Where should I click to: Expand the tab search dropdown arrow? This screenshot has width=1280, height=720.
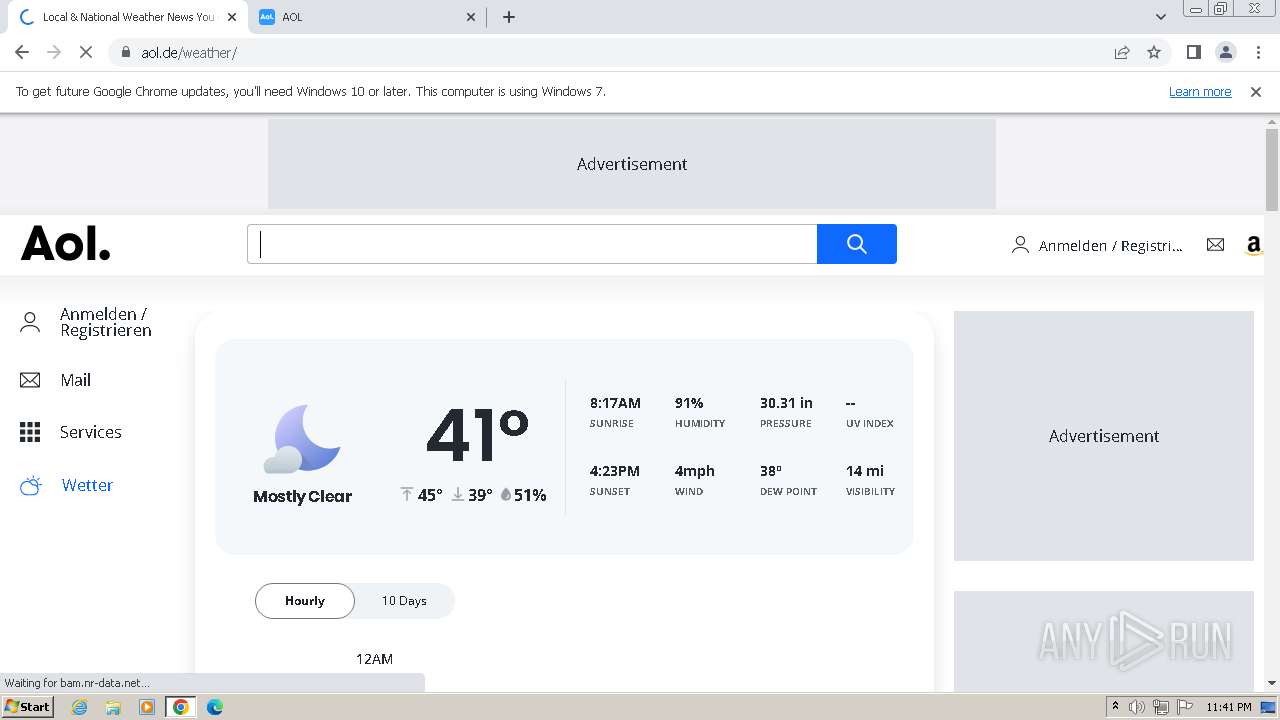click(1160, 17)
